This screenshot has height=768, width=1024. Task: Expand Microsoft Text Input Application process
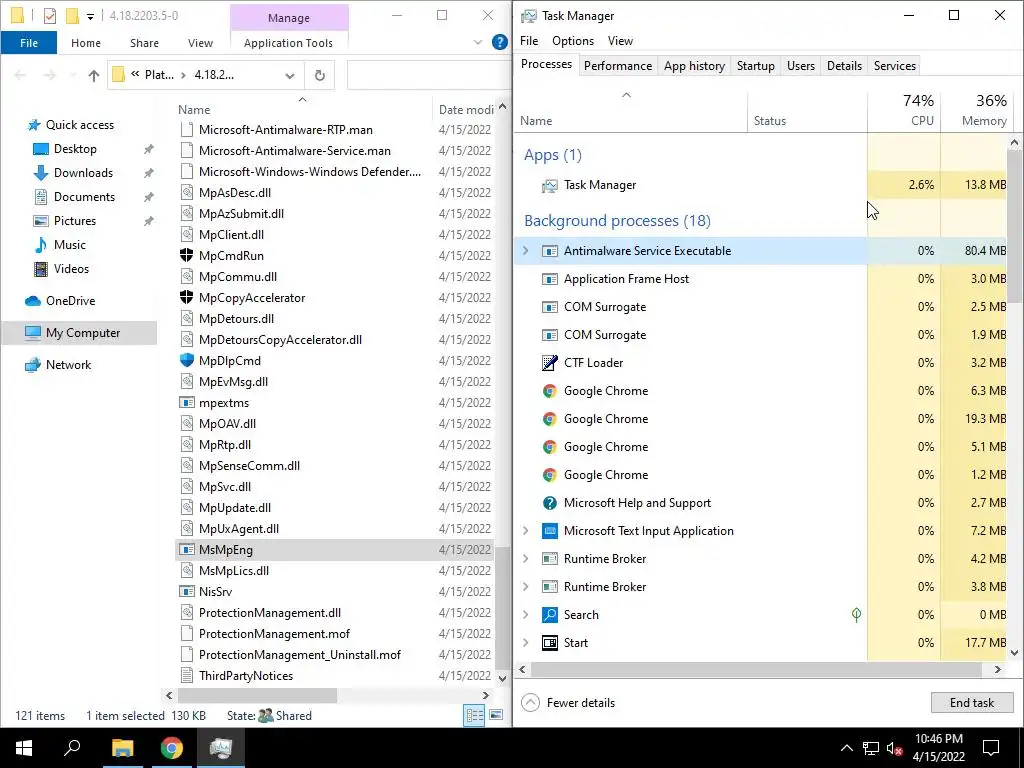coord(526,531)
